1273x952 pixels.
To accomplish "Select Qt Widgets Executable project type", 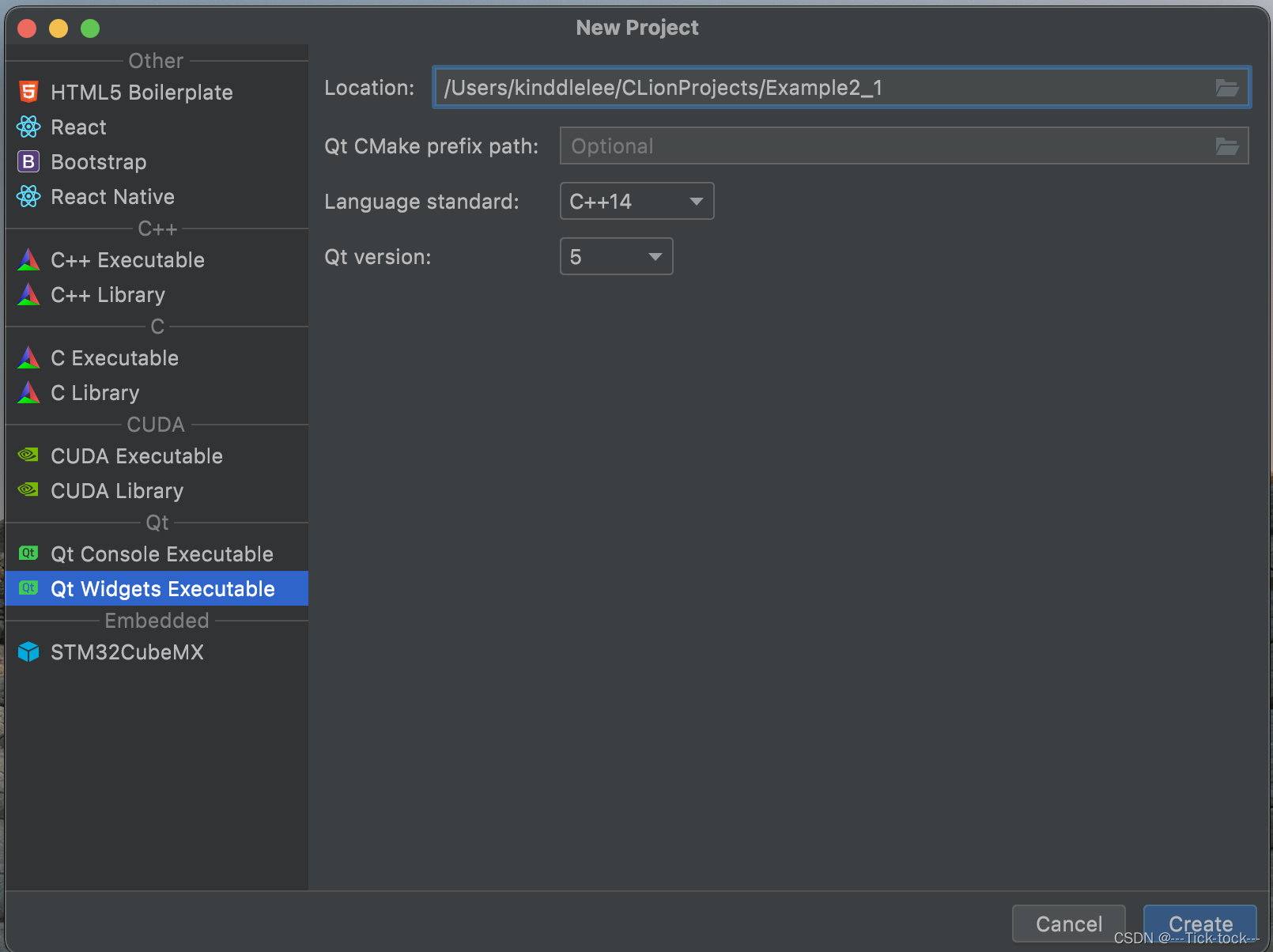I will click(x=157, y=588).
